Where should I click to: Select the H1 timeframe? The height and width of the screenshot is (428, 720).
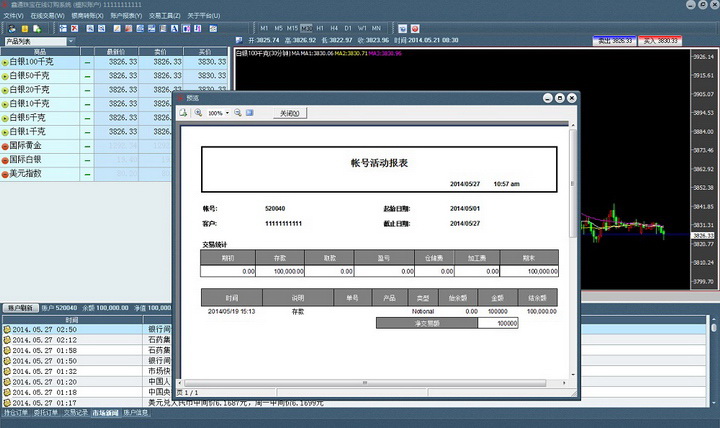320,28
